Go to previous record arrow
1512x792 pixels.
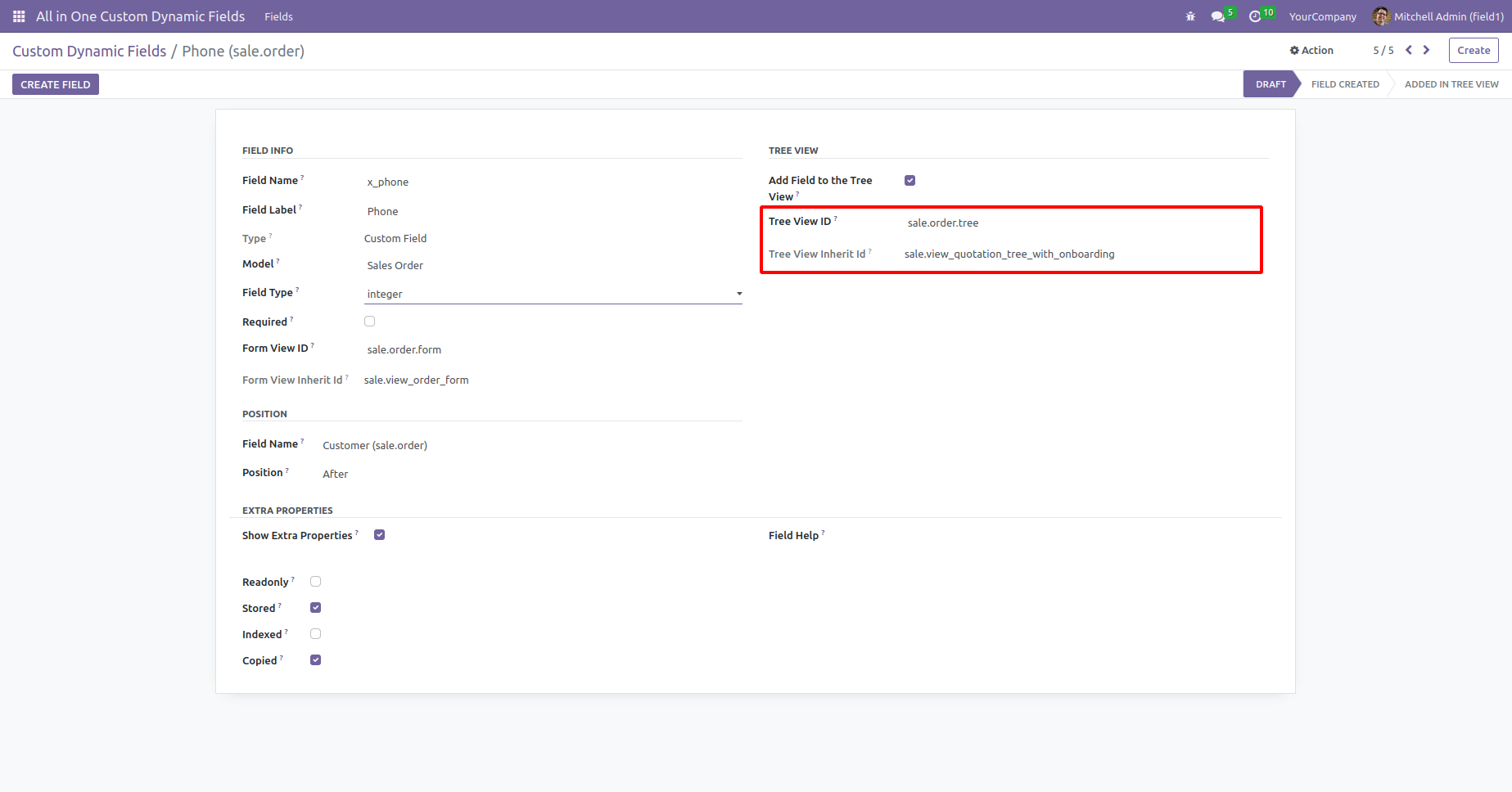pos(1409,50)
